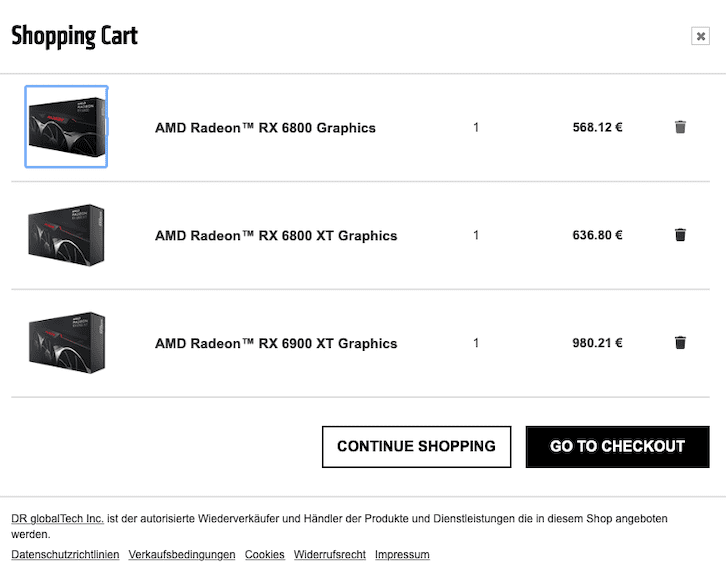
Task: Open AMD Radeon RX 6900 XT Graphics name
Action: pos(276,344)
